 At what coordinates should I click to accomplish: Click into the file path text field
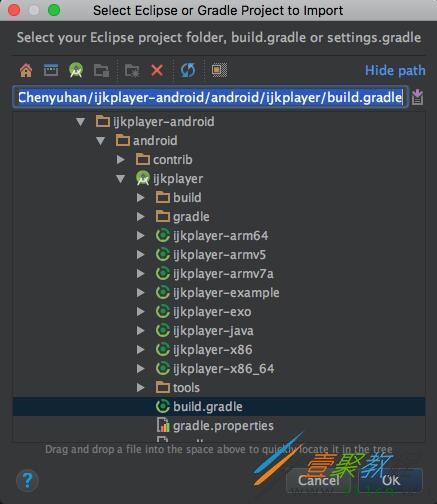click(210, 97)
